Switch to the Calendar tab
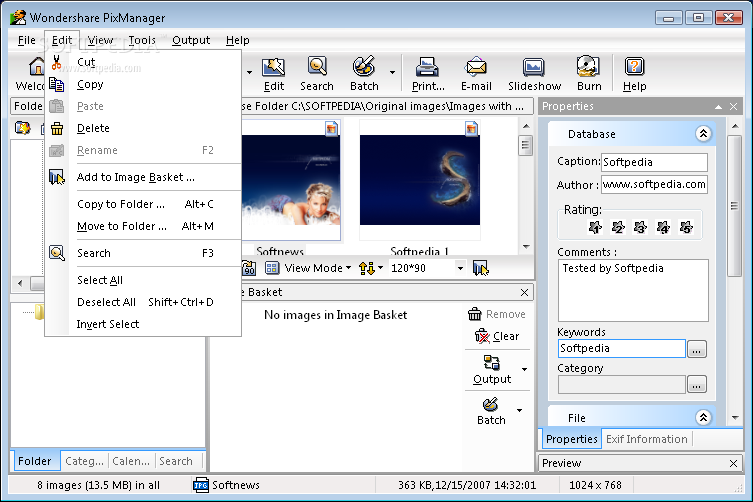Viewport: 753px width, 502px height. [131, 461]
